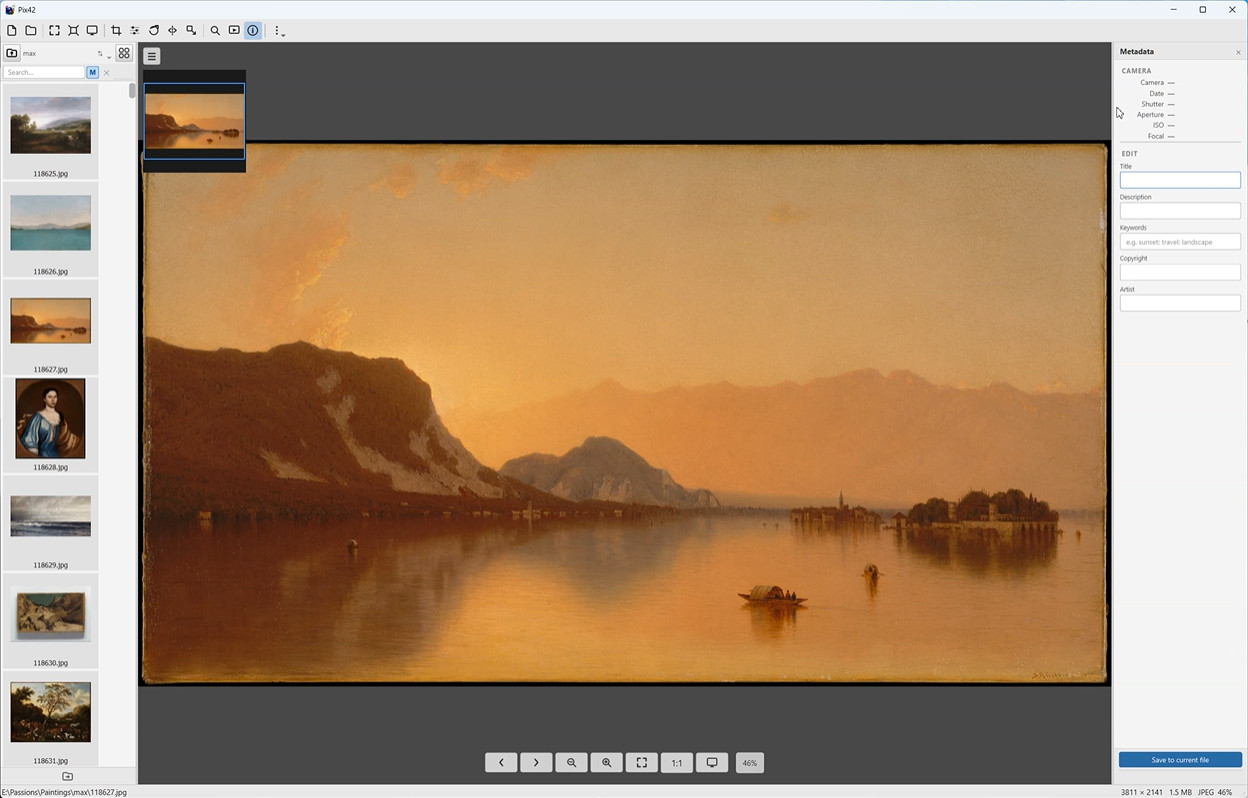1248x798 pixels.
Task: Click the Title input field
Action: coord(1180,180)
